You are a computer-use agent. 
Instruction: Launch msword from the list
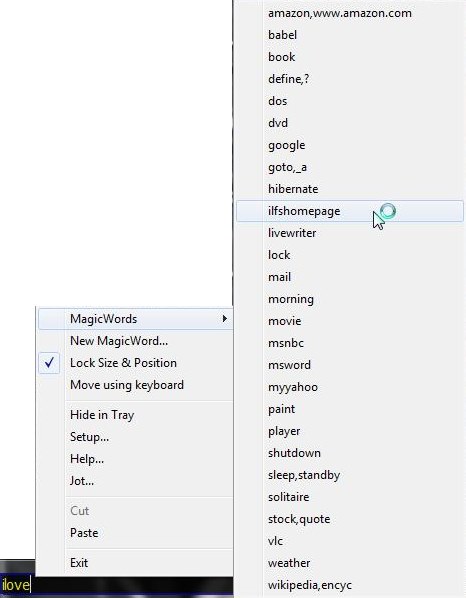coord(350,365)
